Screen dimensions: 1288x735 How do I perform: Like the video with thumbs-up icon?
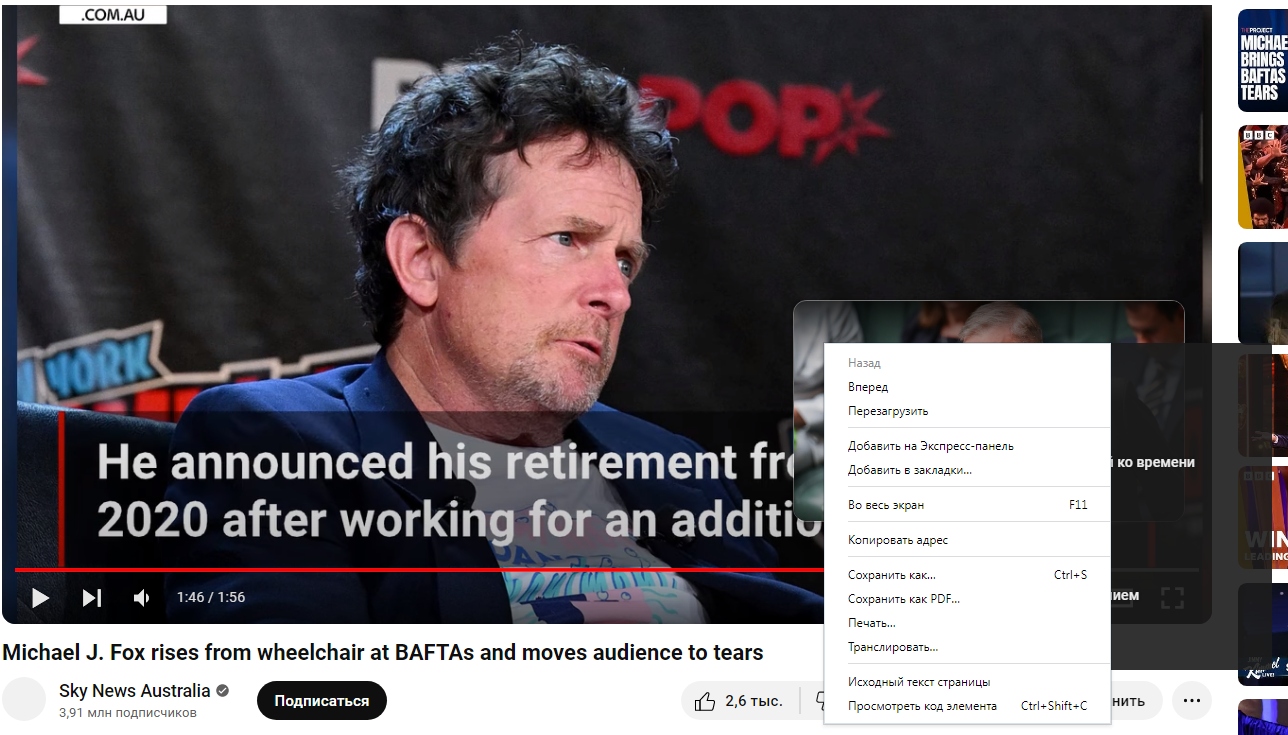click(x=705, y=701)
